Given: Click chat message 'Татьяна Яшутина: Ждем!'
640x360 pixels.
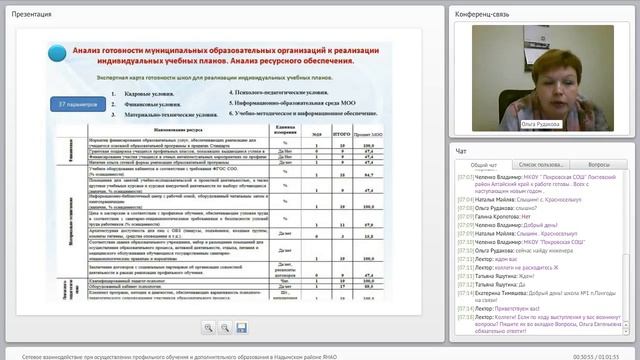Looking at the screenshot, I should click(496, 276).
